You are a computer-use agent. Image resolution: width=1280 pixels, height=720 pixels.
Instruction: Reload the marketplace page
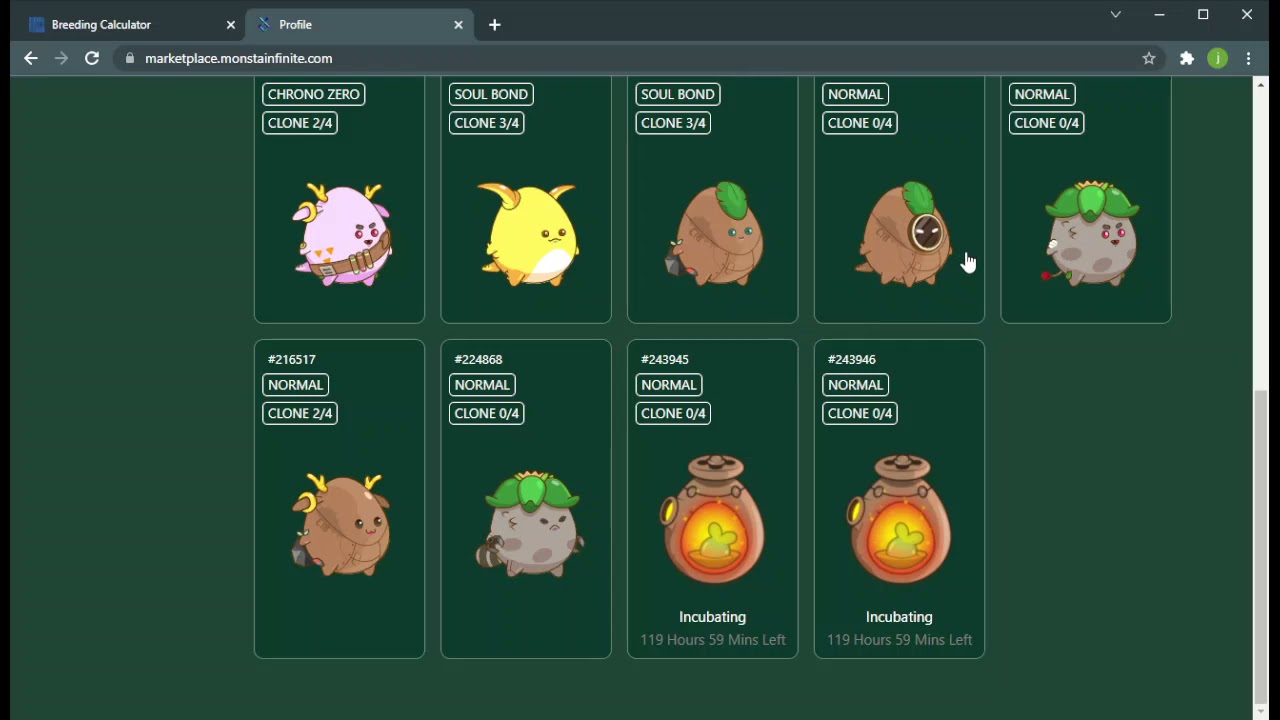[x=92, y=58]
